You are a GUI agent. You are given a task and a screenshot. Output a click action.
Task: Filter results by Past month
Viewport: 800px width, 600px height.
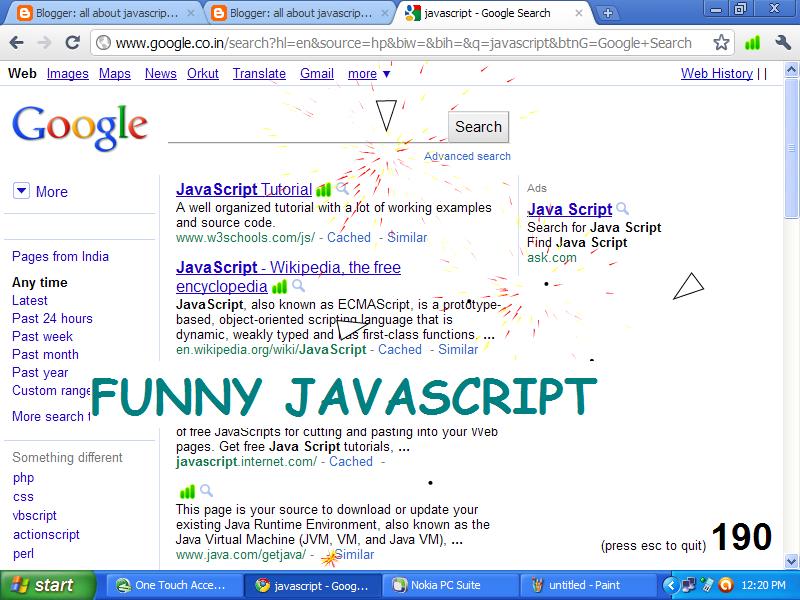coord(44,354)
